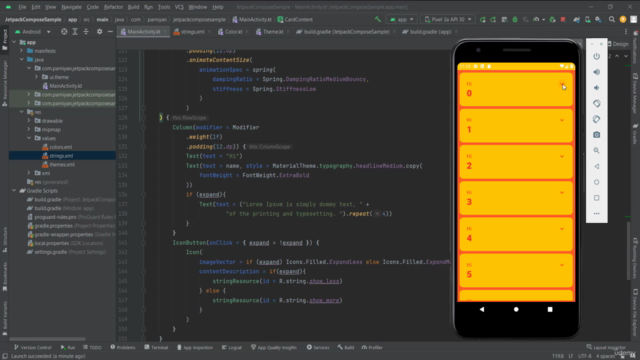Open the Pixel 3a API 30 device dropdown
The height and width of the screenshot is (360, 640).
point(448,19)
